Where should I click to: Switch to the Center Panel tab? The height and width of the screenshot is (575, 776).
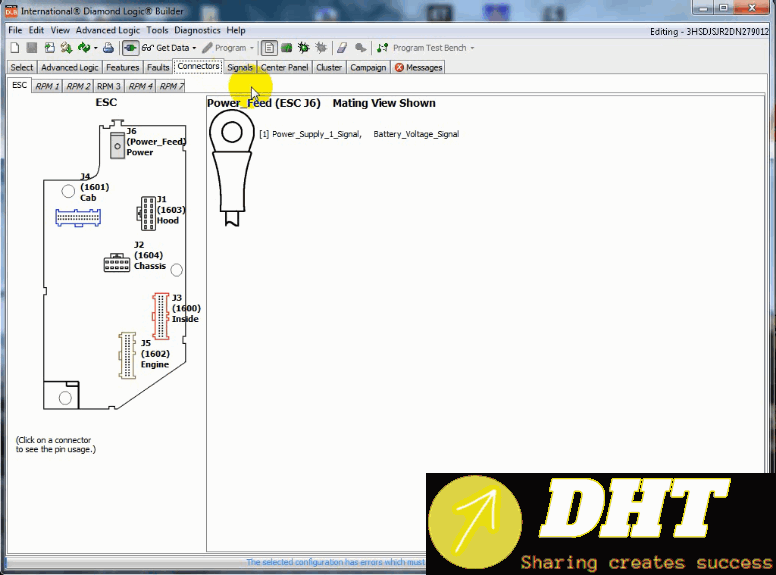coord(285,67)
